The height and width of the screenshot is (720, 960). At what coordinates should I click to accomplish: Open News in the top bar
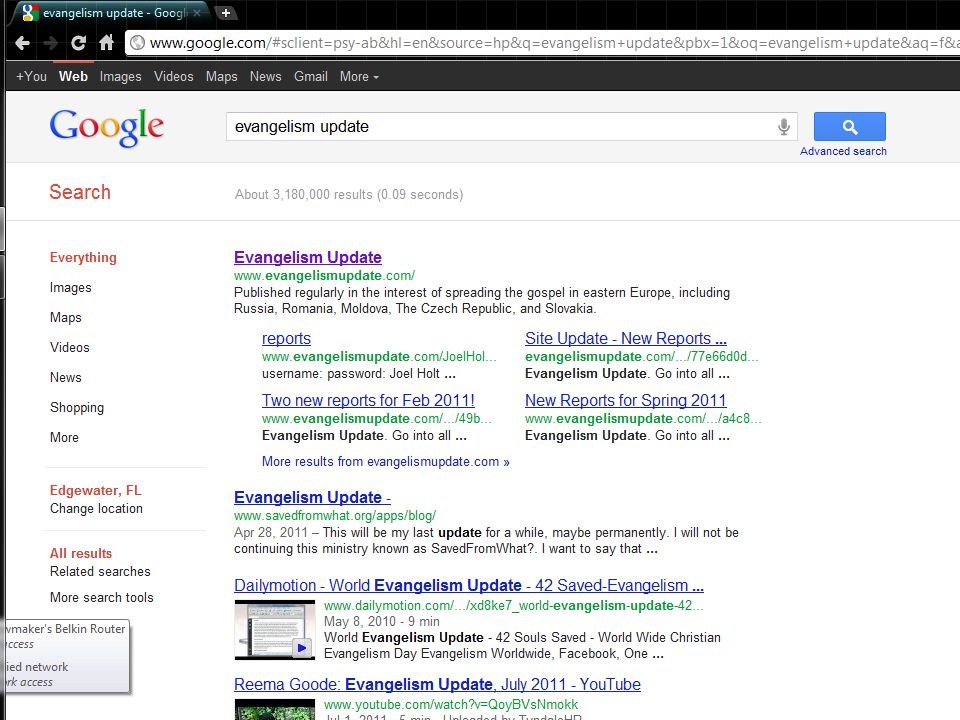(266, 77)
